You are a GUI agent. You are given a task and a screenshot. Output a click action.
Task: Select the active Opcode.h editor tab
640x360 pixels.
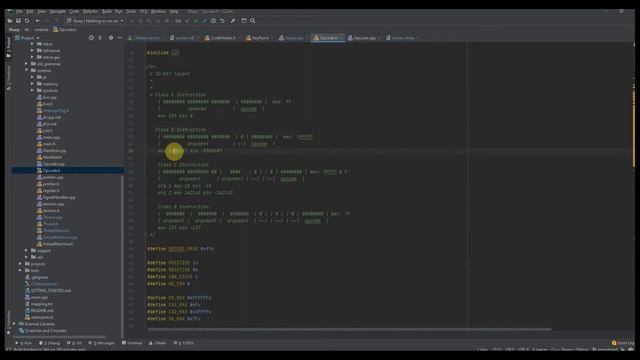point(328,38)
